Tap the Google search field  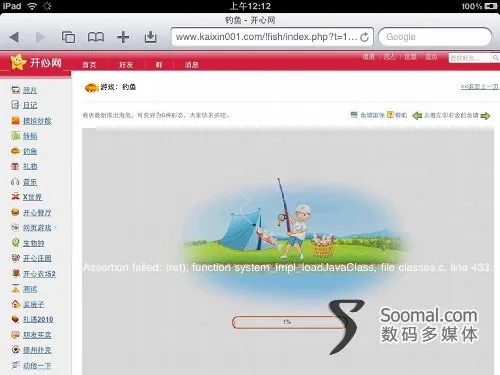coord(435,37)
